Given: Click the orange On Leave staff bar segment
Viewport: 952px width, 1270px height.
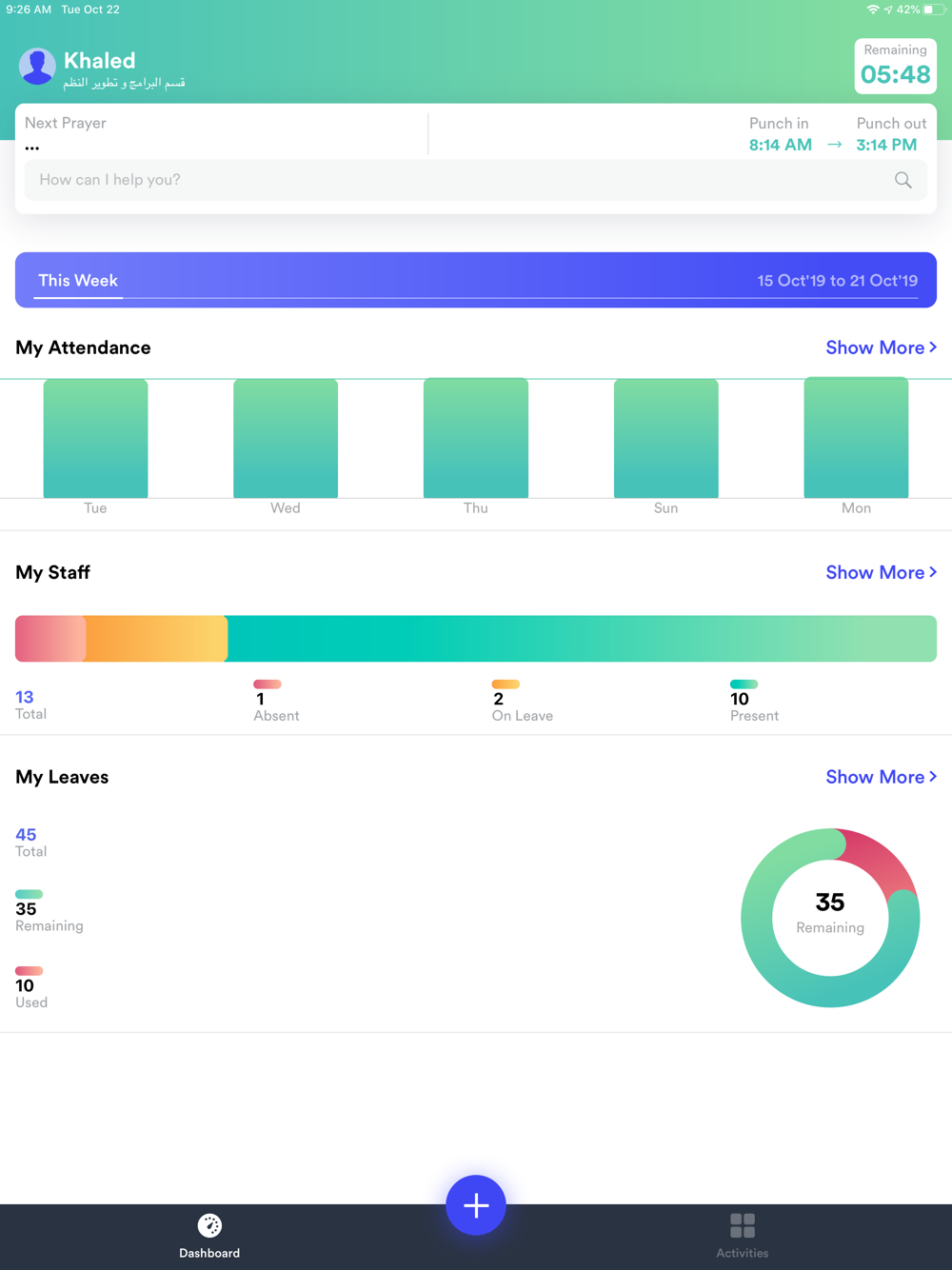Looking at the screenshot, I should (157, 639).
